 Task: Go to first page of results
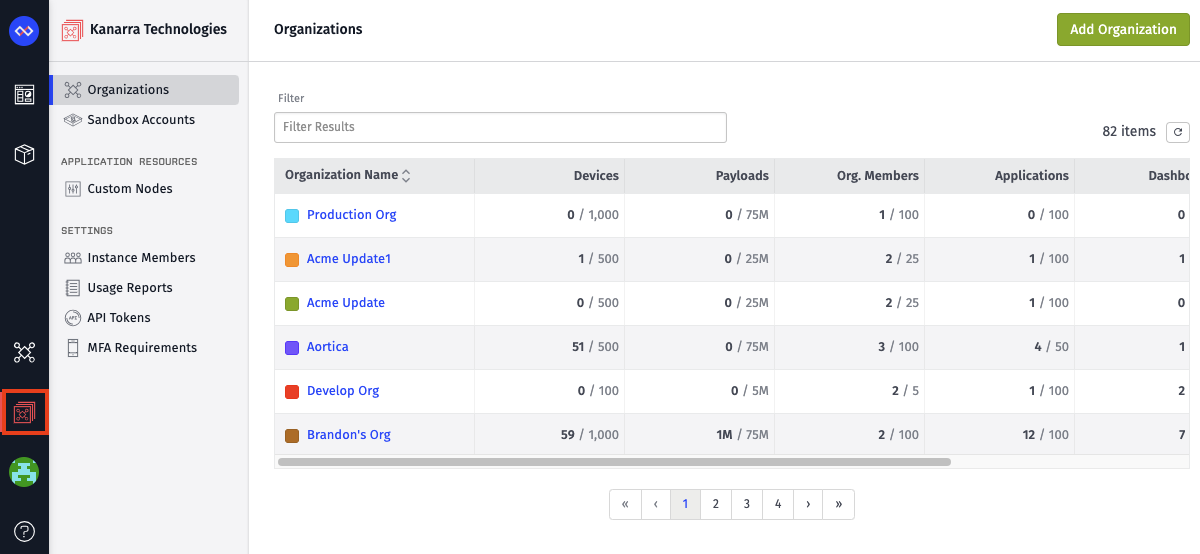pyautogui.click(x=625, y=505)
